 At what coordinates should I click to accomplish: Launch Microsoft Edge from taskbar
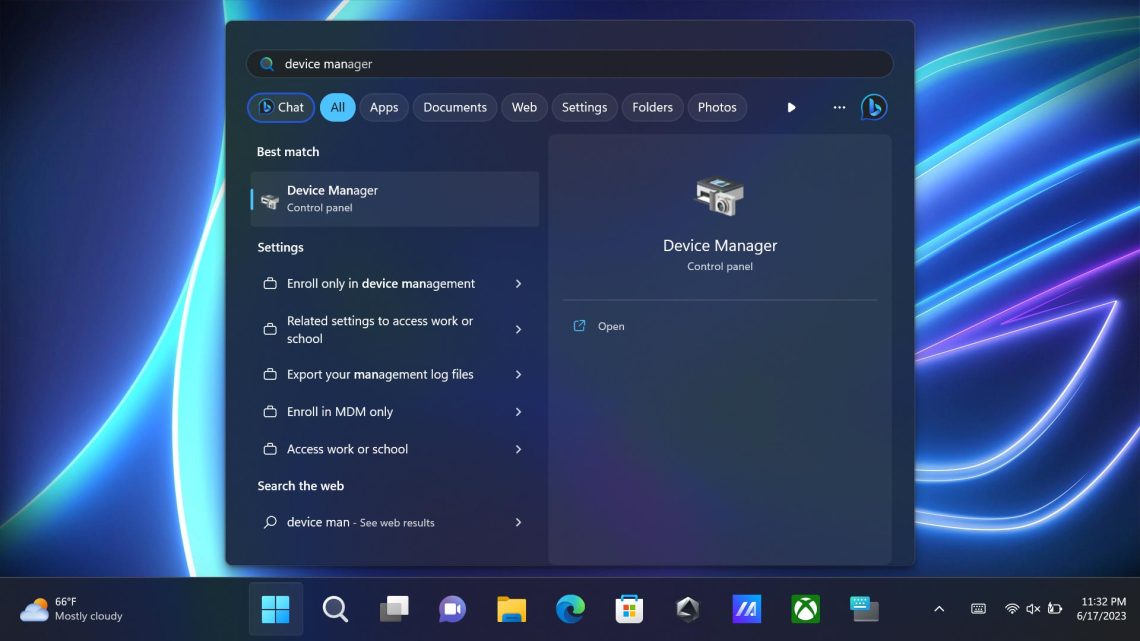click(570, 609)
